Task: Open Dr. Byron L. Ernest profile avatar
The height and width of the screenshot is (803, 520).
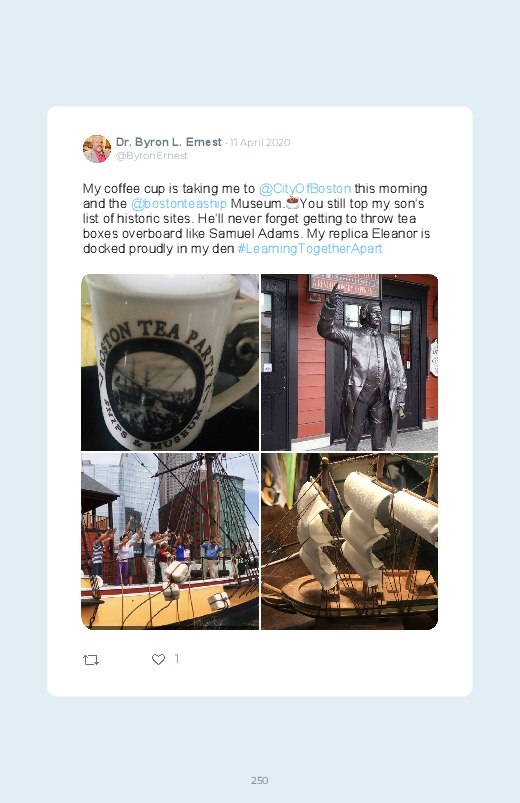Action: point(97,149)
